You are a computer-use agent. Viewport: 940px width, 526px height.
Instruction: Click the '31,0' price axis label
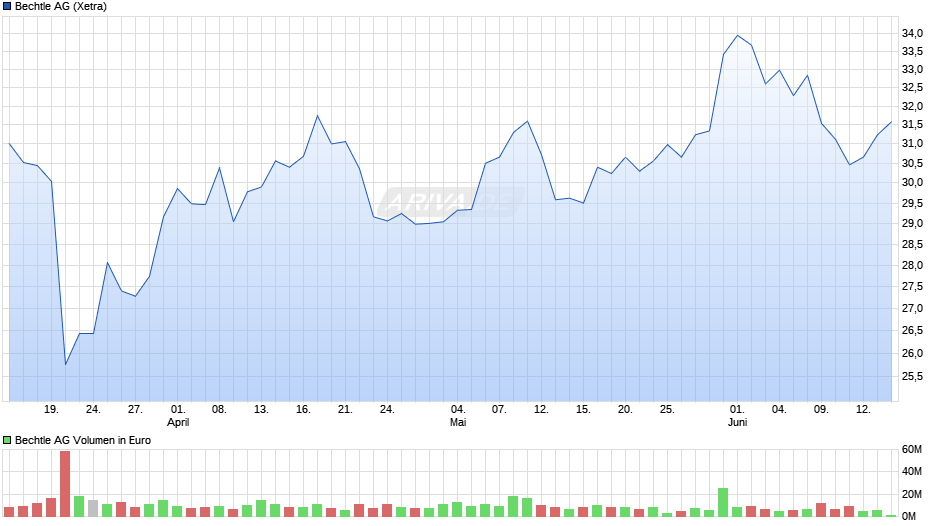912,143
